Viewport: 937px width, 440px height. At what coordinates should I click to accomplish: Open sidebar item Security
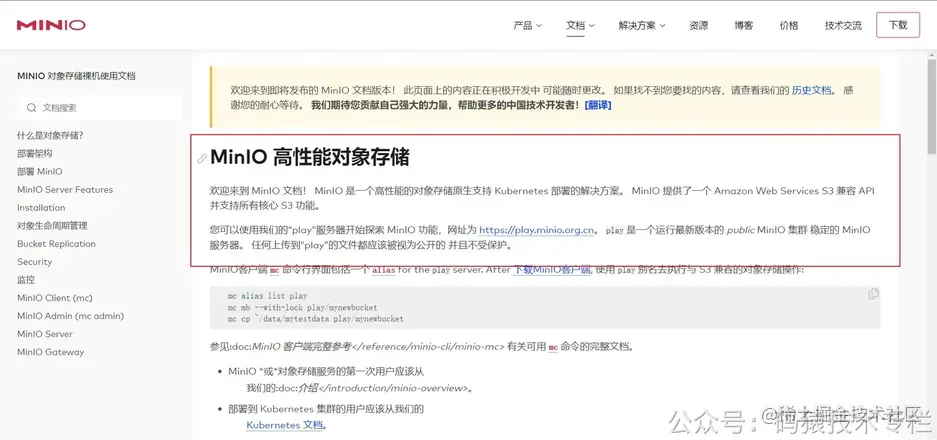(x=35, y=262)
